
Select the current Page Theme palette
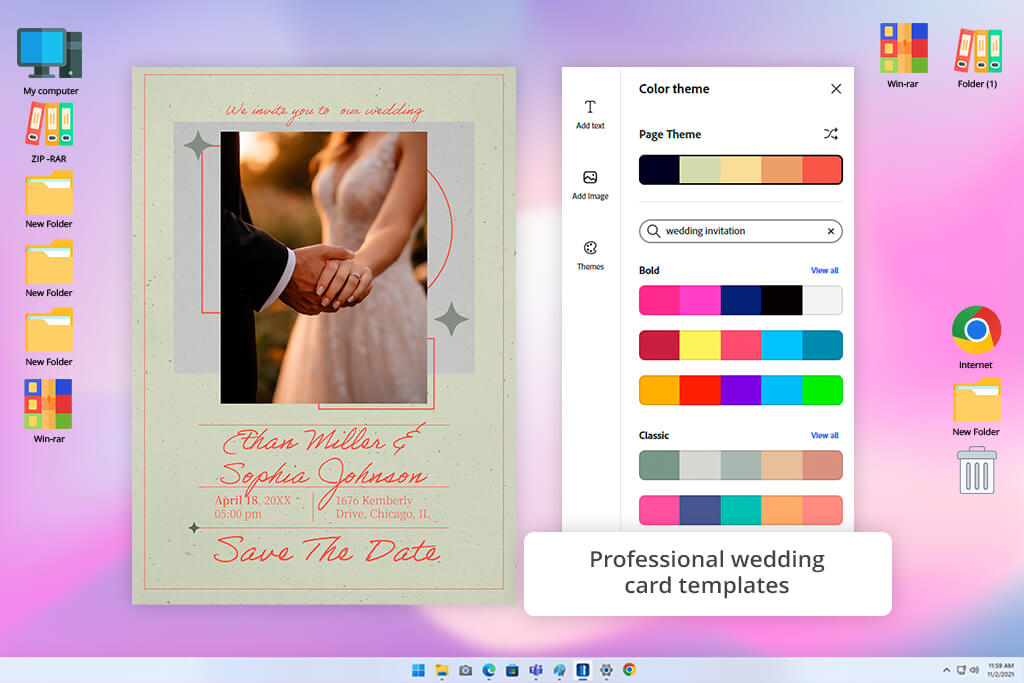(x=741, y=170)
